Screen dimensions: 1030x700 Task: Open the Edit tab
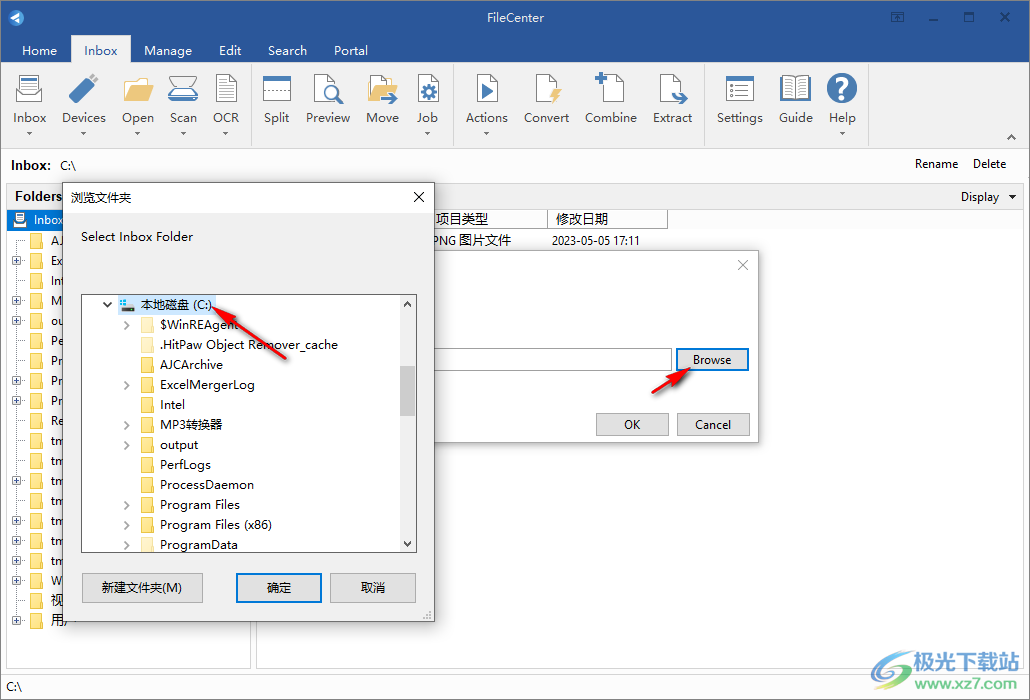(230, 51)
